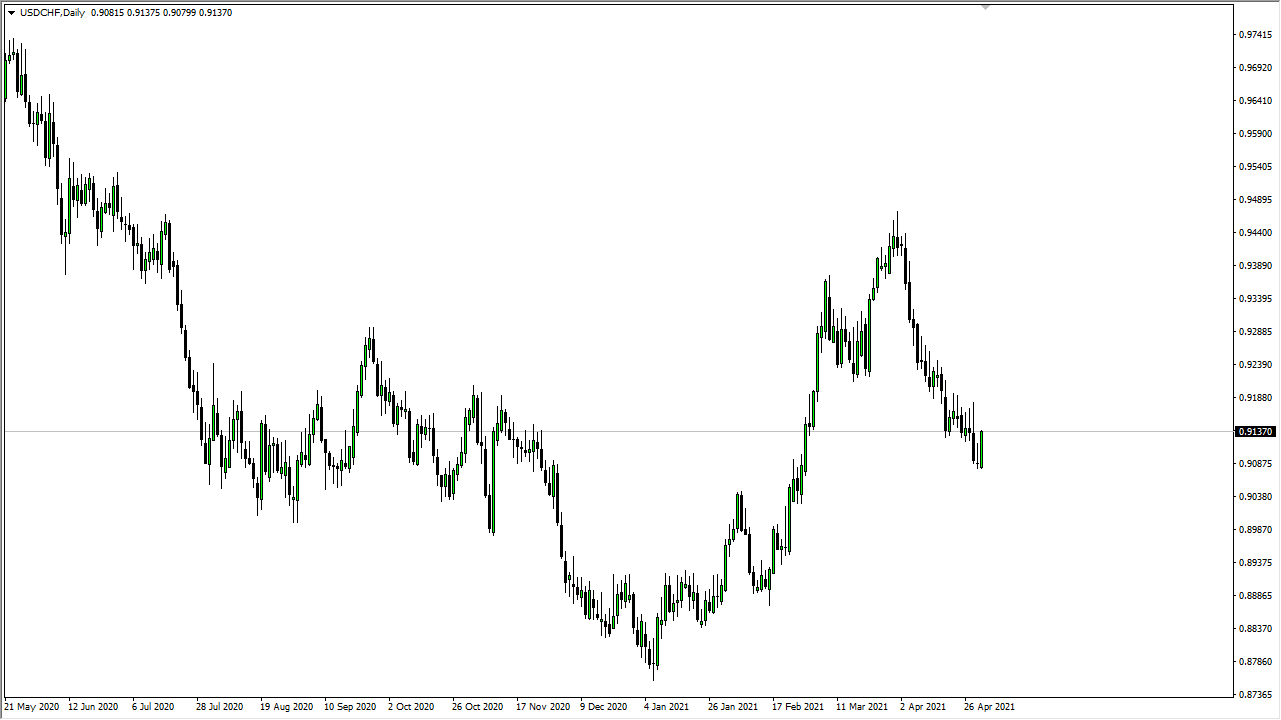Select the date label 4 Jan 2021

665,706
